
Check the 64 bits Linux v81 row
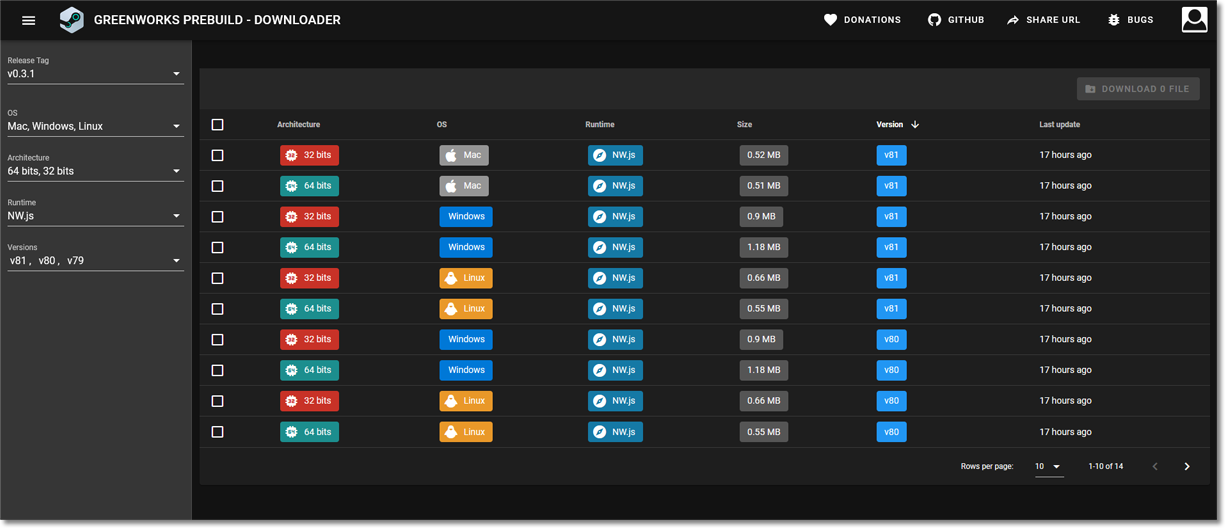[217, 309]
